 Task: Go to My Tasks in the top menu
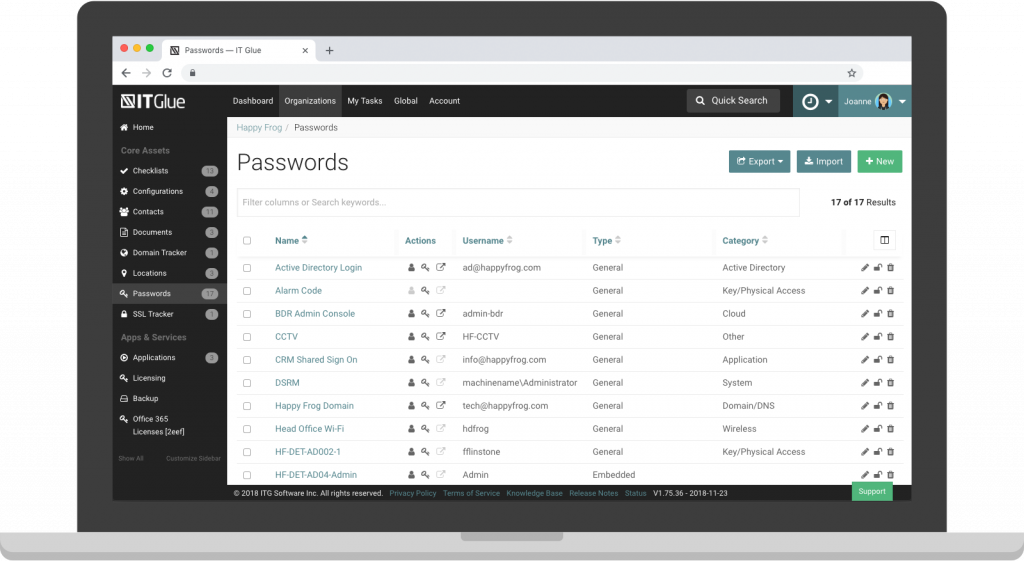coord(364,101)
